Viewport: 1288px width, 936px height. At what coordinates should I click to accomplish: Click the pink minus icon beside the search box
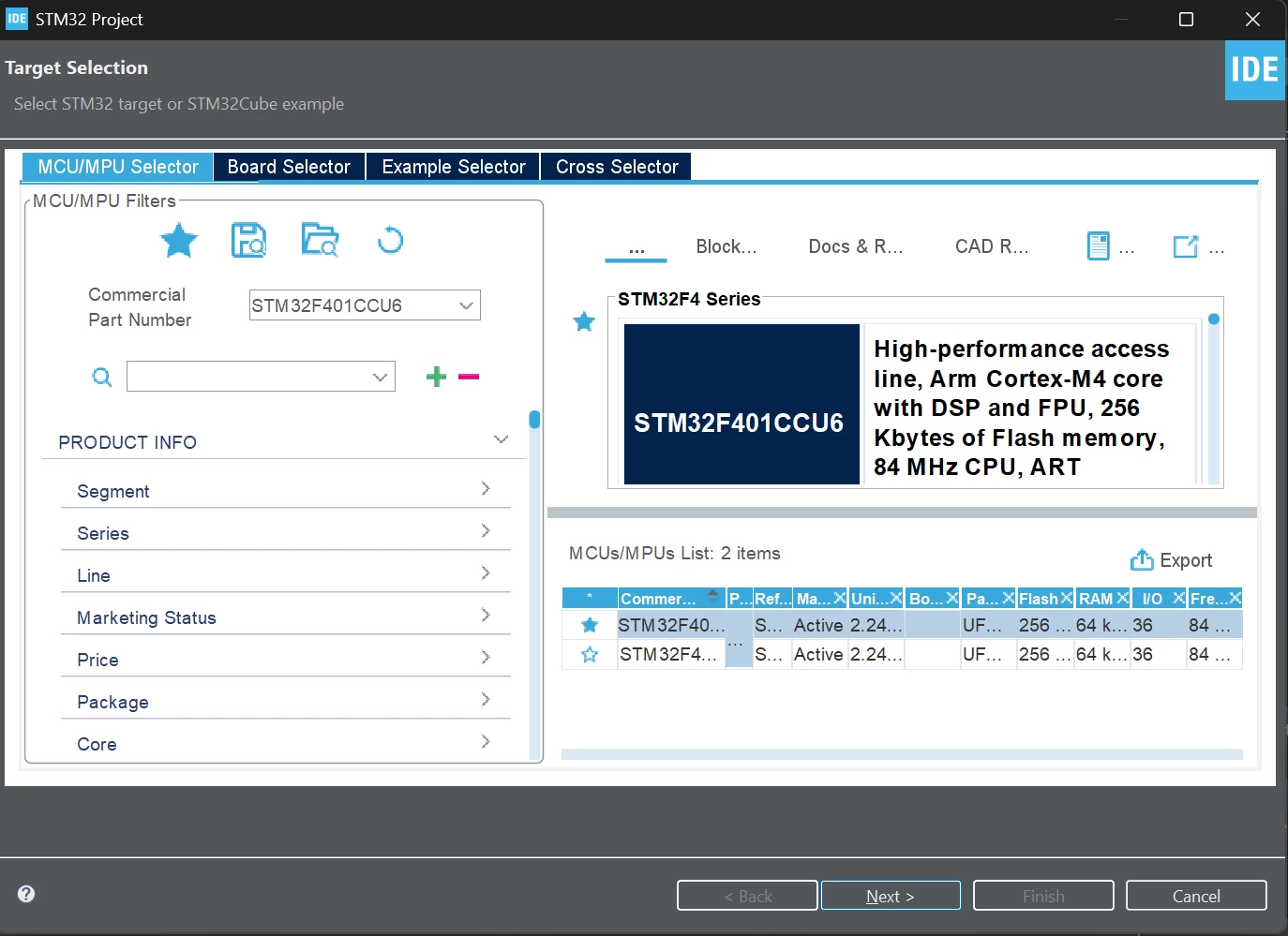tap(469, 377)
